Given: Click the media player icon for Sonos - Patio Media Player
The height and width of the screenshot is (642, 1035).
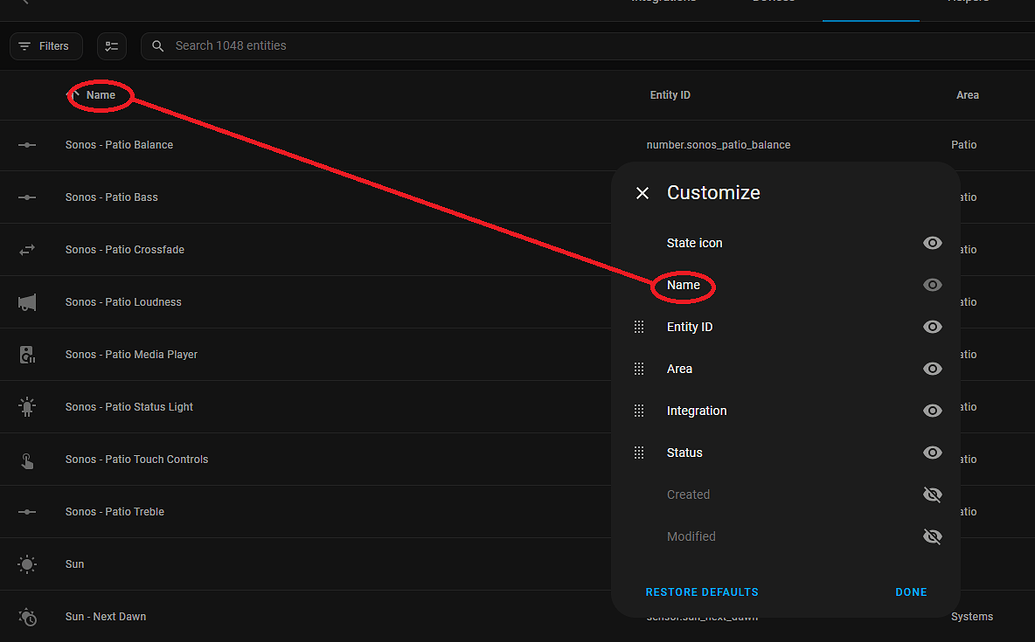Looking at the screenshot, I should (27, 354).
